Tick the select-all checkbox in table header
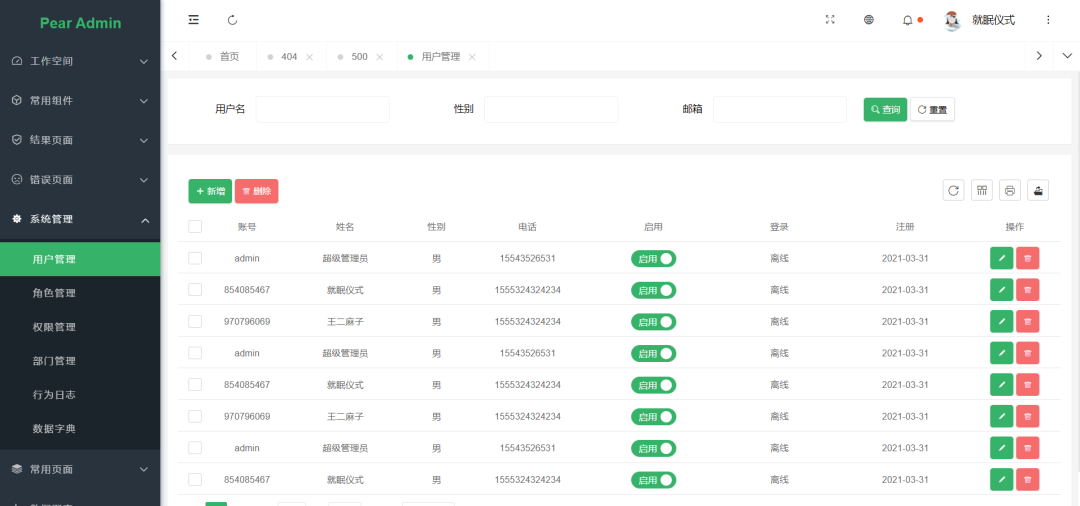 [195, 226]
